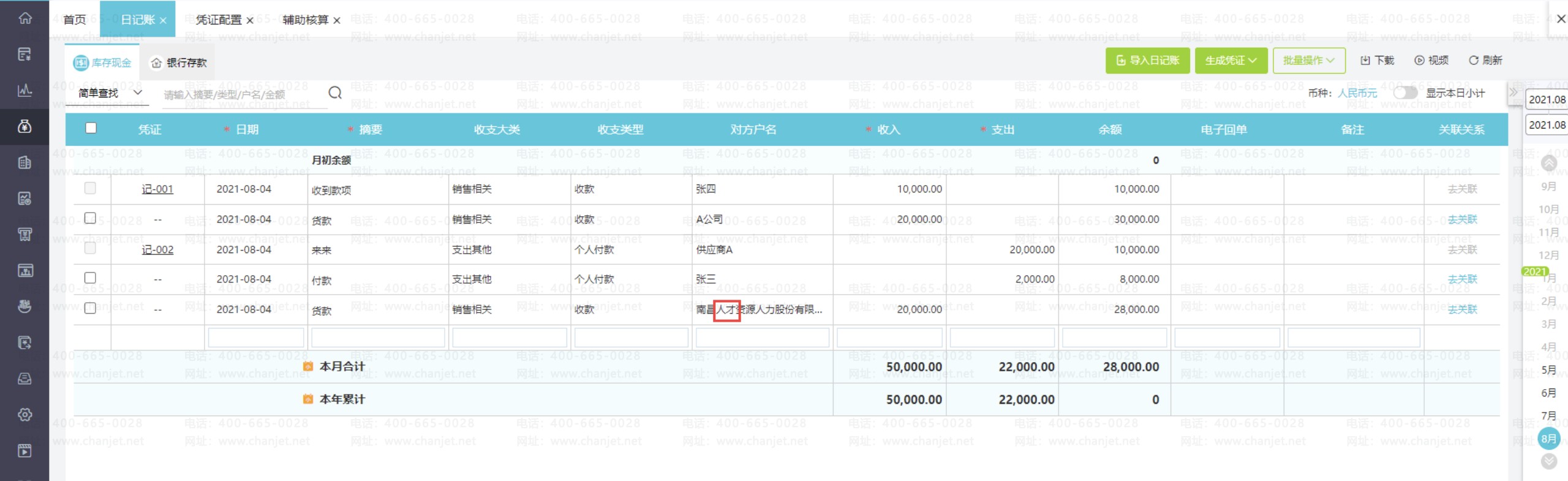This screenshot has height=481, width=1568.
Task: Click the empty 日期 input in the new row
Action: point(256,338)
